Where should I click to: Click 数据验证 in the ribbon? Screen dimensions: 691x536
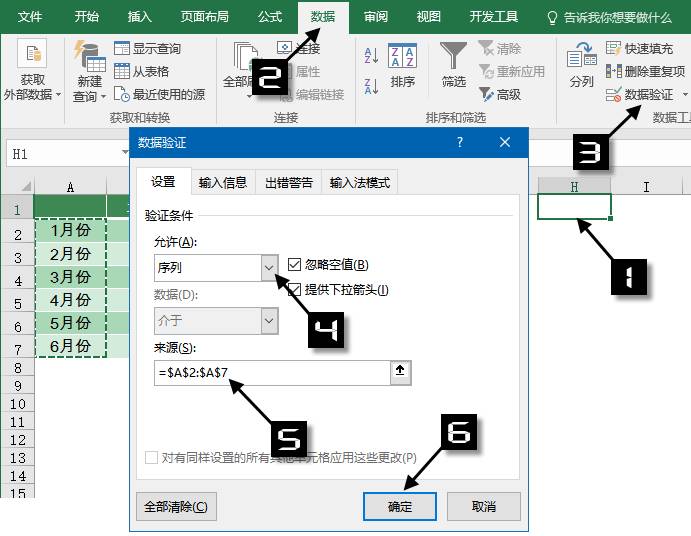pos(639,94)
